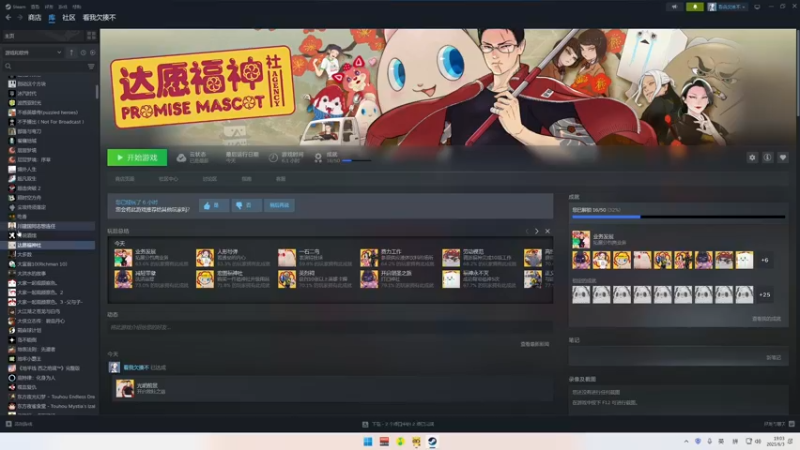Go to next page of post-game summary
The width and height of the screenshot is (800, 450).
coord(537,231)
